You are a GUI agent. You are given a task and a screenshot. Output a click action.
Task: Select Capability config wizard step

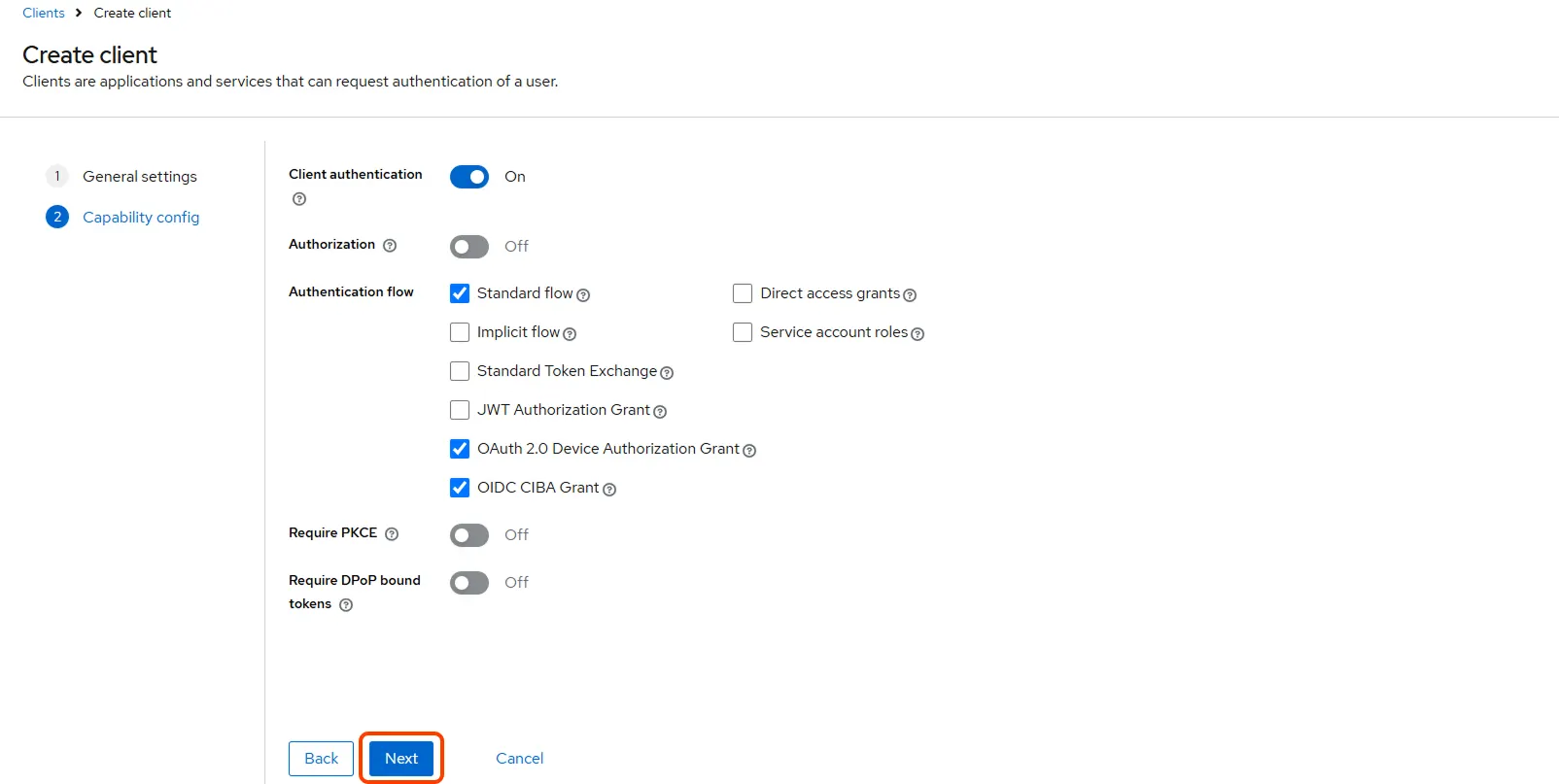(x=122, y=218)
